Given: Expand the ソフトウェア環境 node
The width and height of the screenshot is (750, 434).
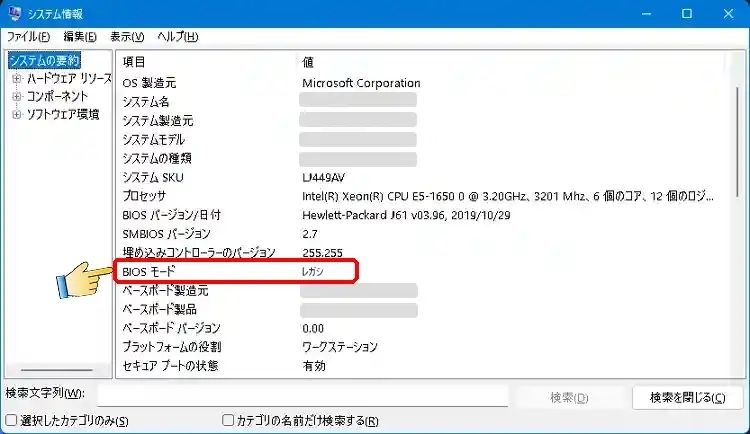Looking at the screenshot, I should pos(17,115).
